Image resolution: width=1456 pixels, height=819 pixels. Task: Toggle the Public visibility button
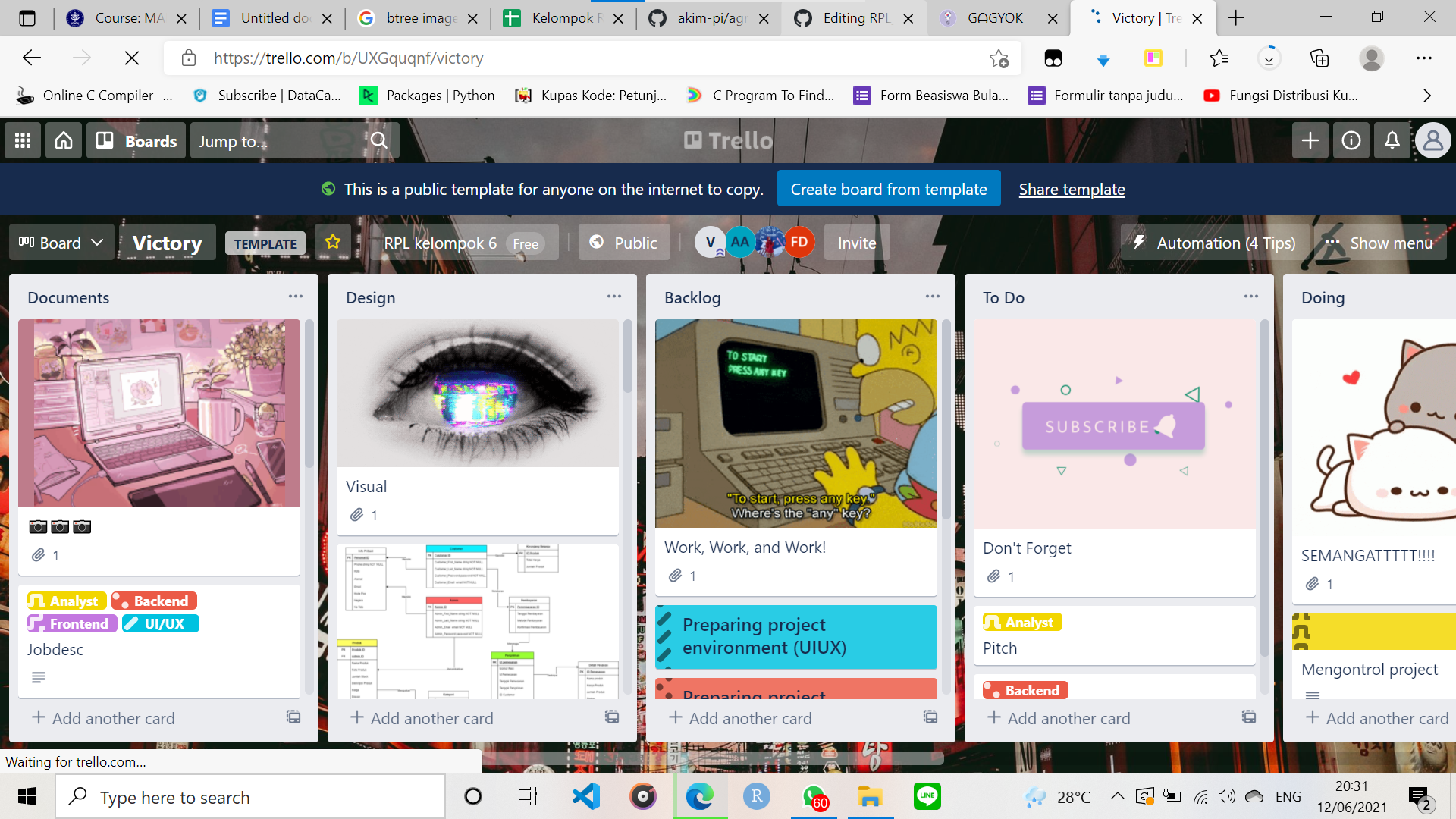pos(623,243)
